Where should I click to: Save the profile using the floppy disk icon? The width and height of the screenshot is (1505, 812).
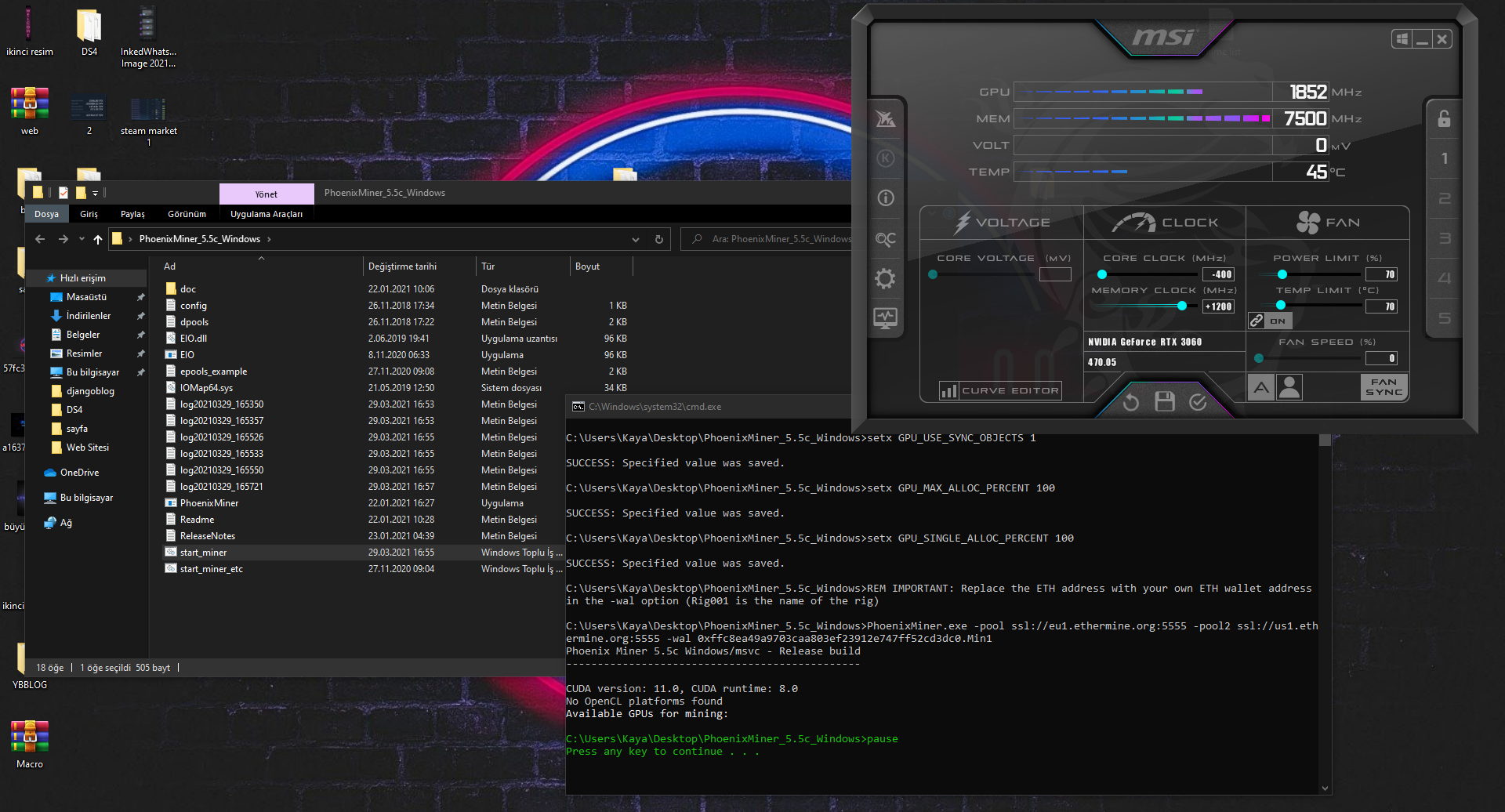(1165, 401)
